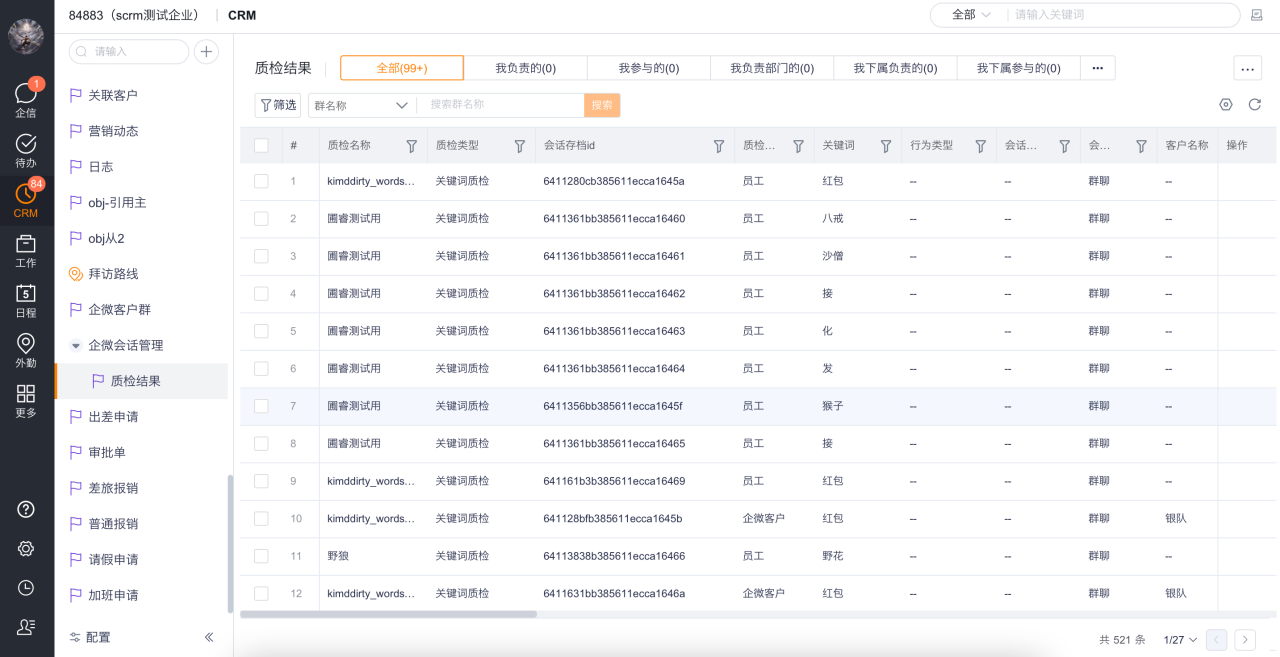Switch to 我负责部门的(0) tab
The width and height of the screenshot is (1280, 657).
(x=772, y=68)
